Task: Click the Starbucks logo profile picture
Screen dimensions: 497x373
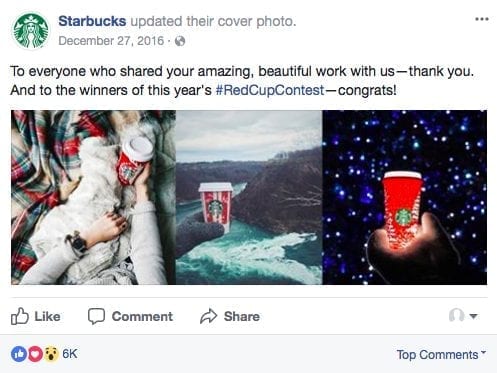Action: coord(31,31)
